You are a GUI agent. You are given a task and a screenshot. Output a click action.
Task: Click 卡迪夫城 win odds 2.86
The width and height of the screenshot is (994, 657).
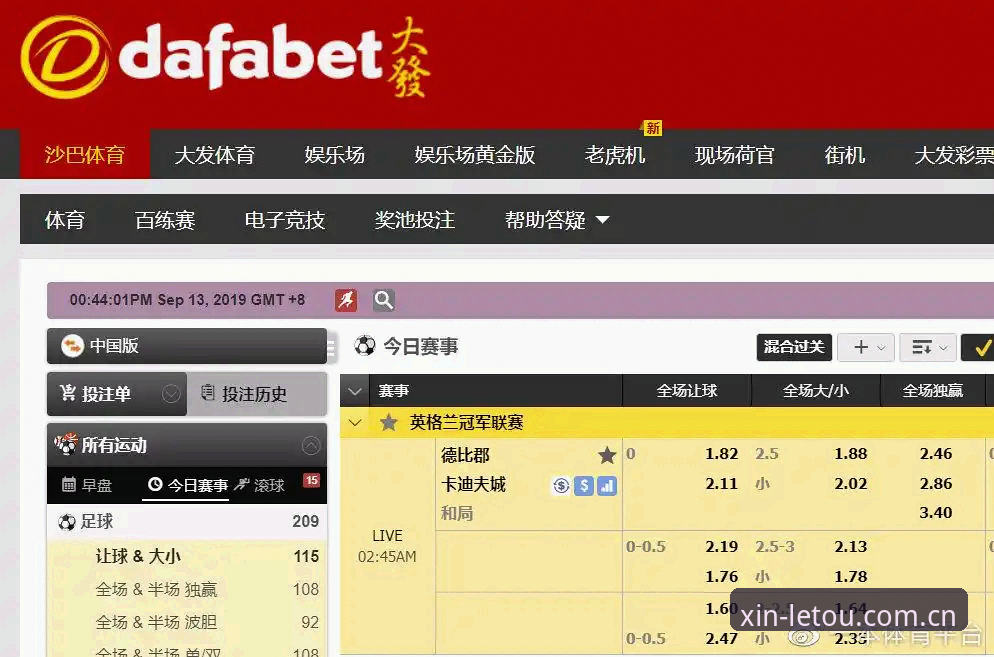[x=936, y=484]
